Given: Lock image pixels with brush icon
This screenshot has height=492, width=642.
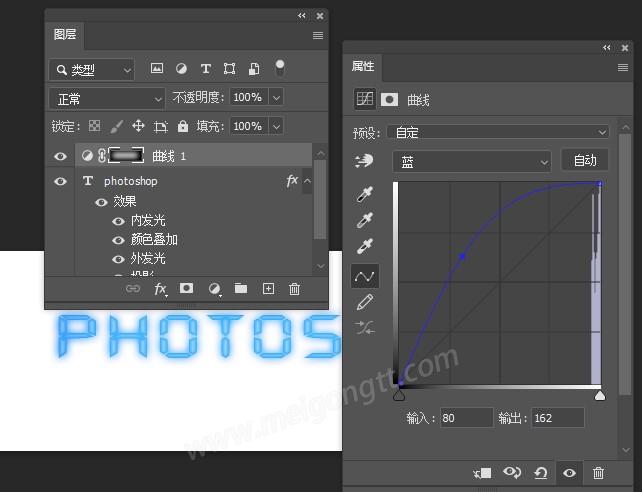Looking at the screenshot, I should tap(117, 126).
